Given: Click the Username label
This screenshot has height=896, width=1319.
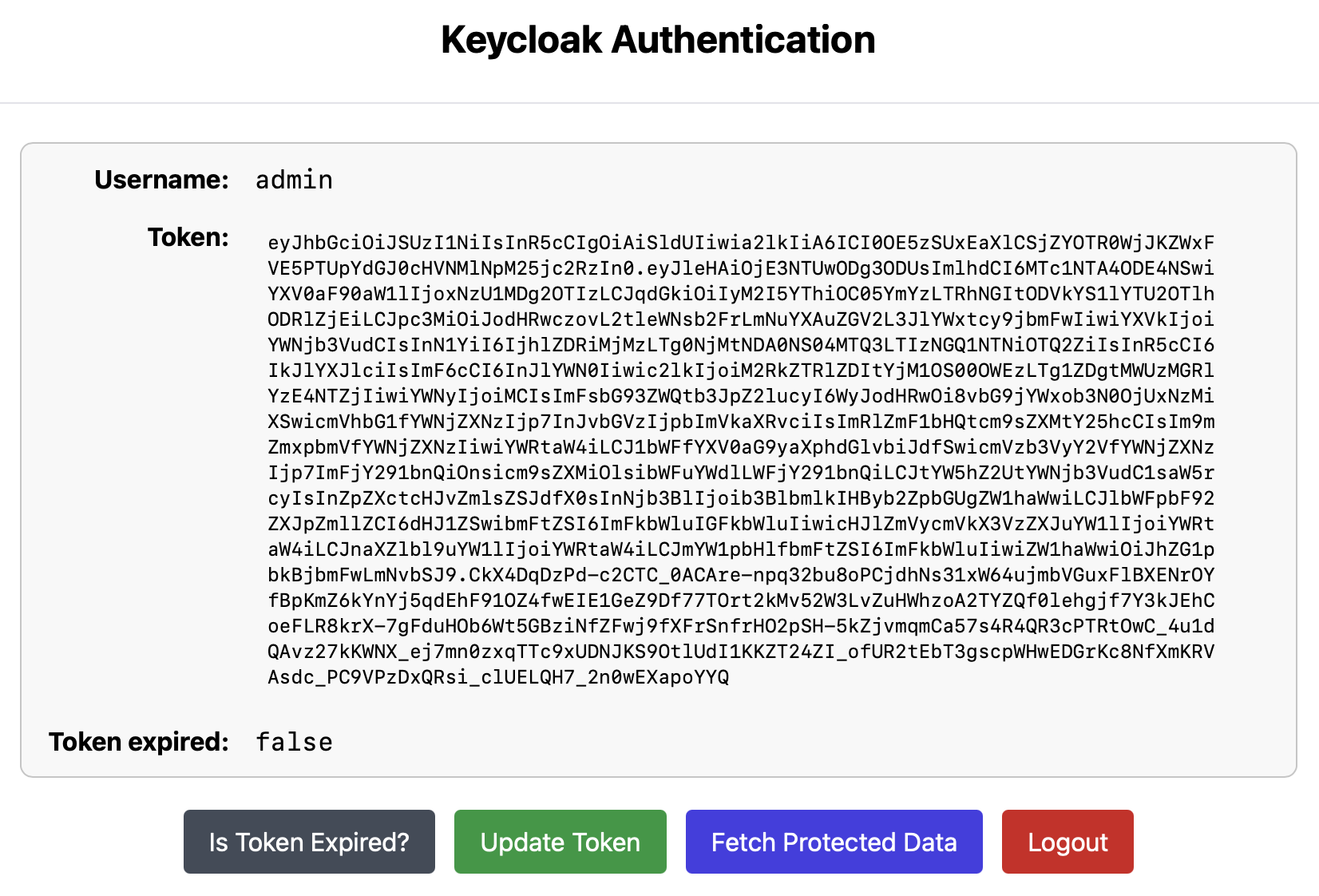Looking at the screenshot, I should [x=161, y=180].
